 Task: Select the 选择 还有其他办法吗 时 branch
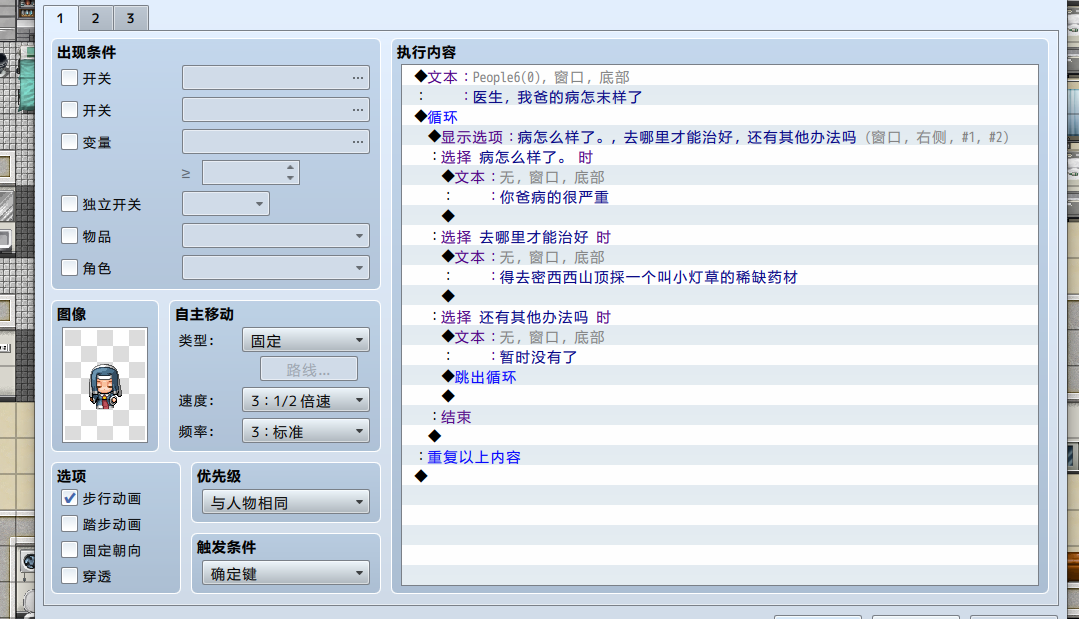(720, 316)
